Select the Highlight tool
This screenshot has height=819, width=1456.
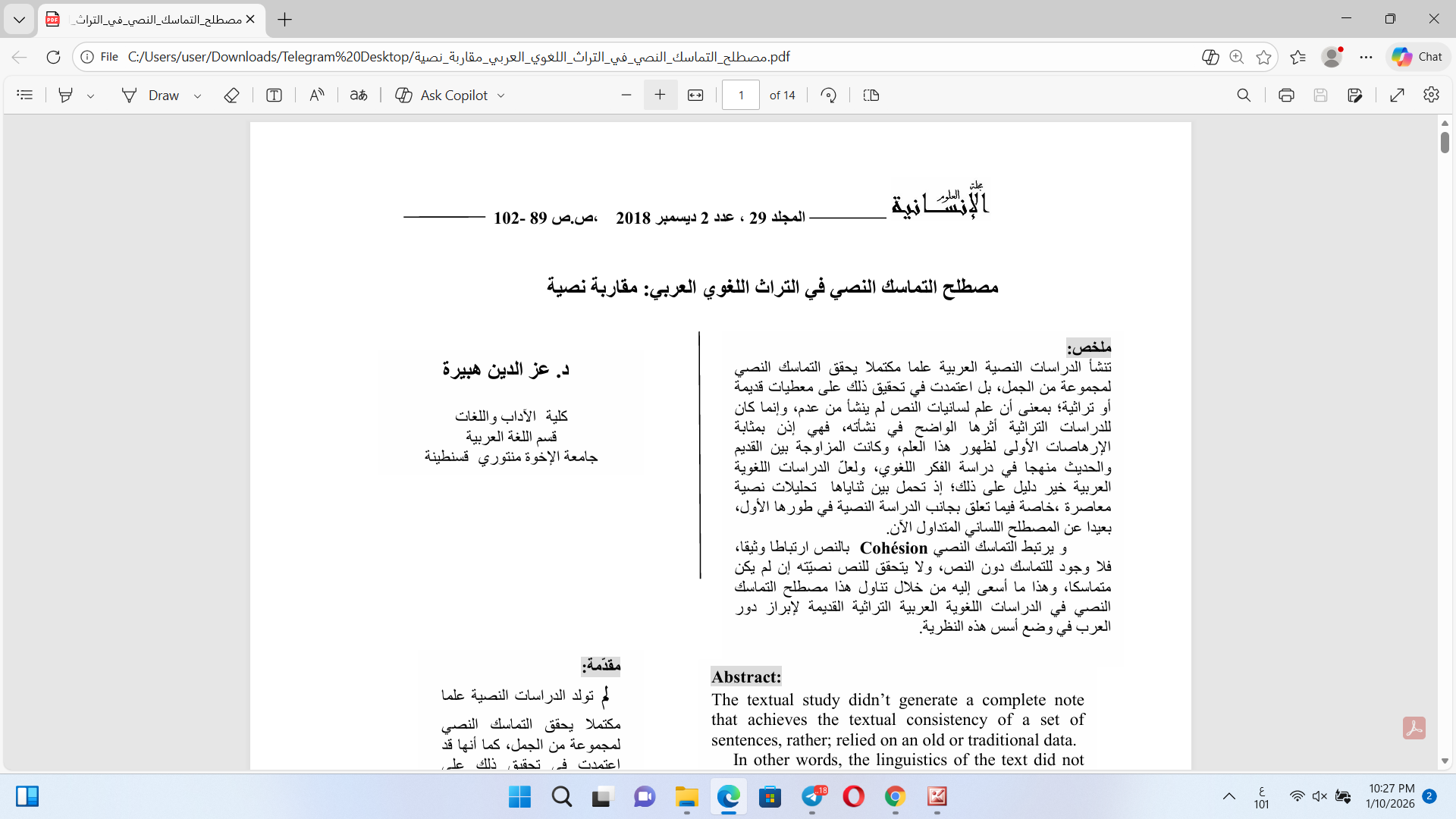point(66,95)
